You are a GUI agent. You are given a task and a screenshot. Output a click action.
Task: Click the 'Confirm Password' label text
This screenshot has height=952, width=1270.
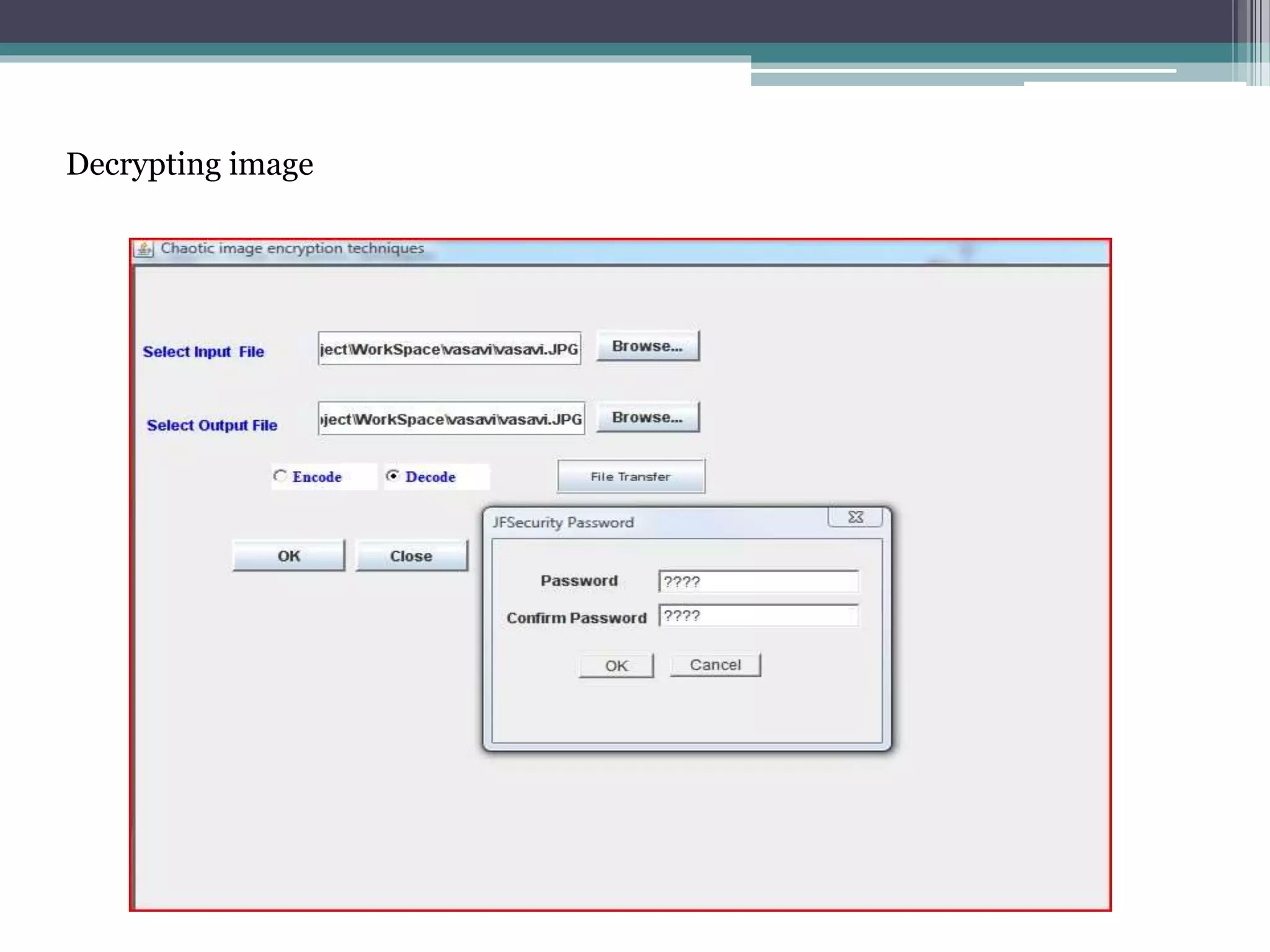[576, 618]
